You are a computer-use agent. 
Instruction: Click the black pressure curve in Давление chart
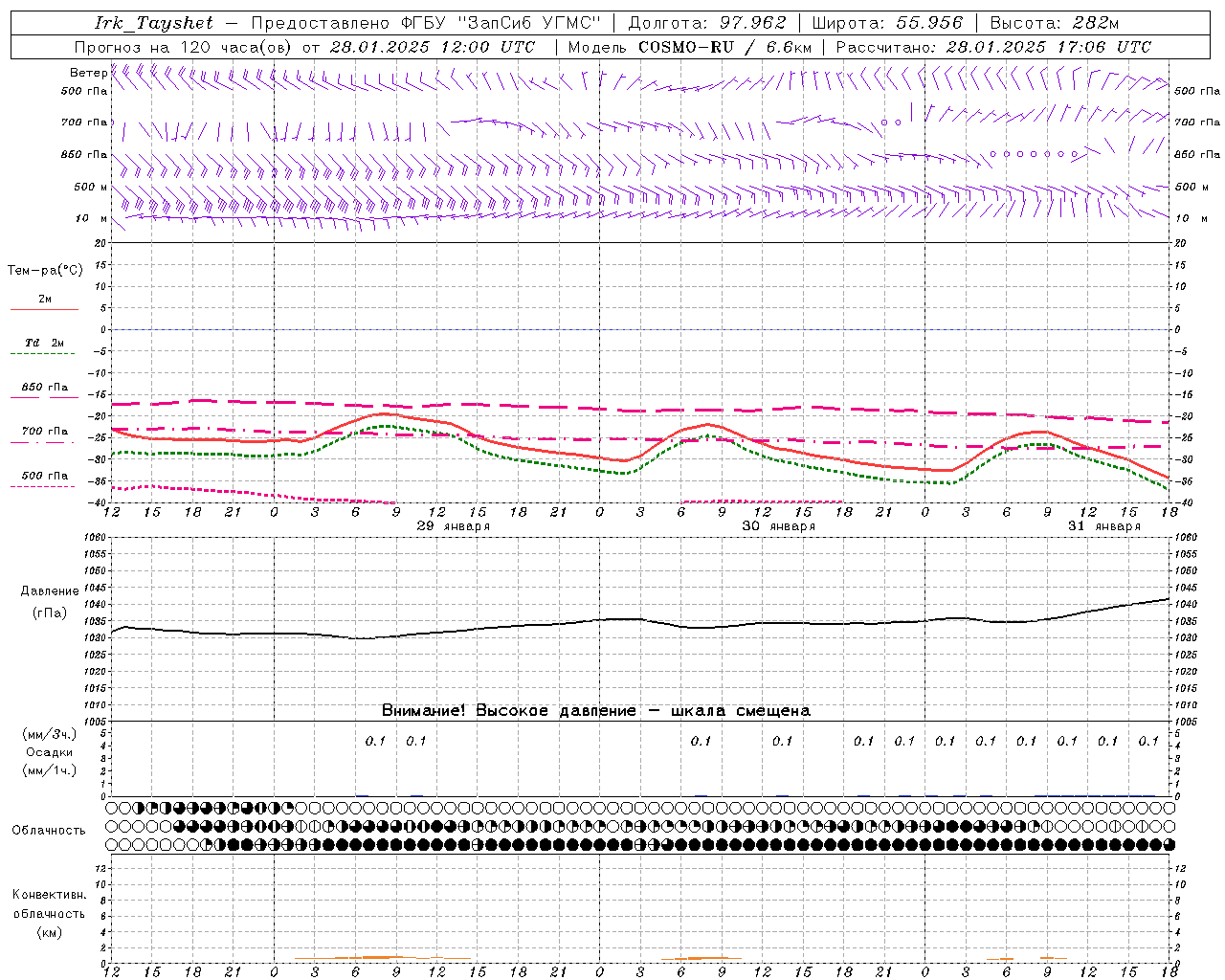(641, 620)
